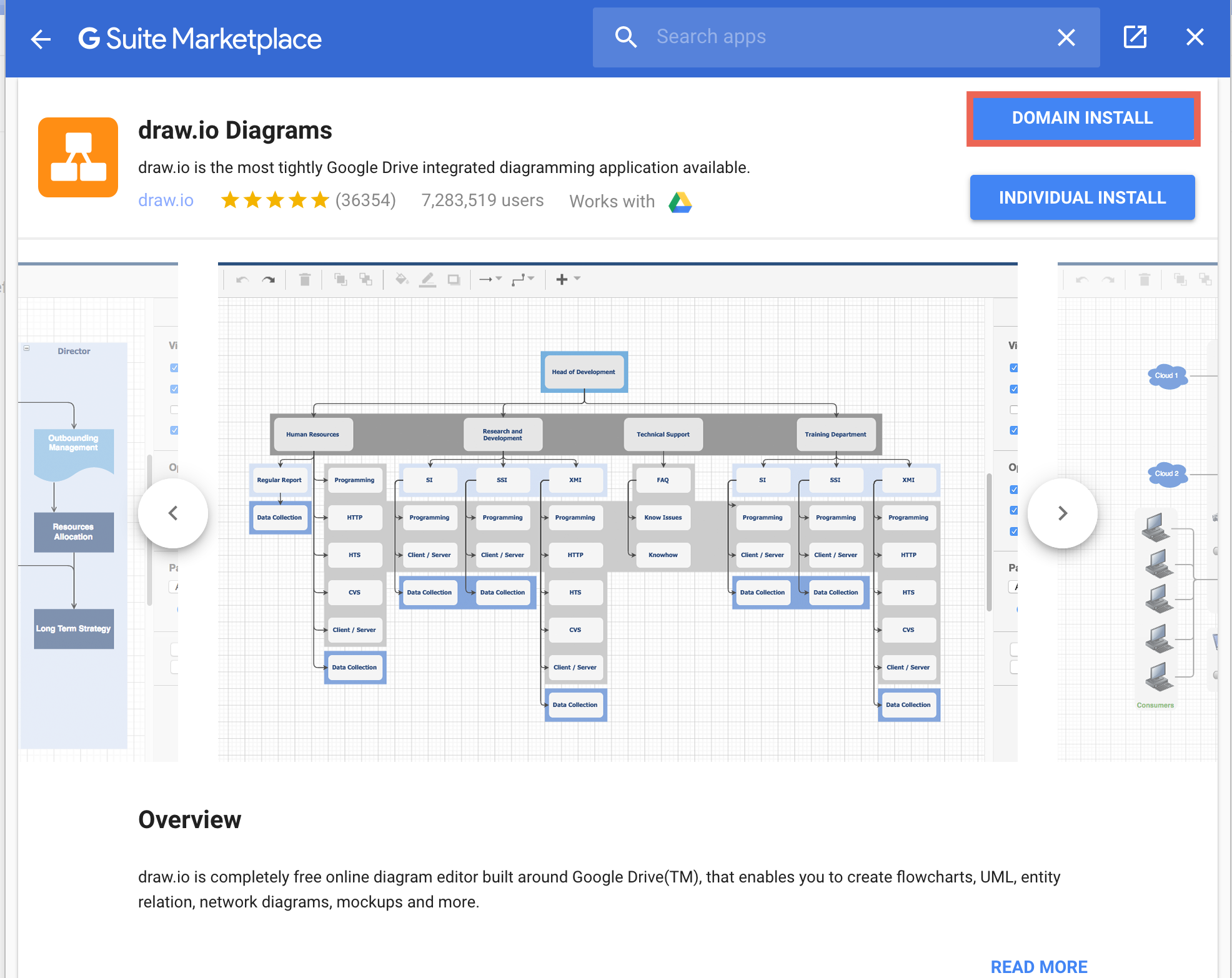Image resolution: width=1232 pixels, height=978 pixels.
Task: Click the Consumers label
Action: click(1155, 706)
